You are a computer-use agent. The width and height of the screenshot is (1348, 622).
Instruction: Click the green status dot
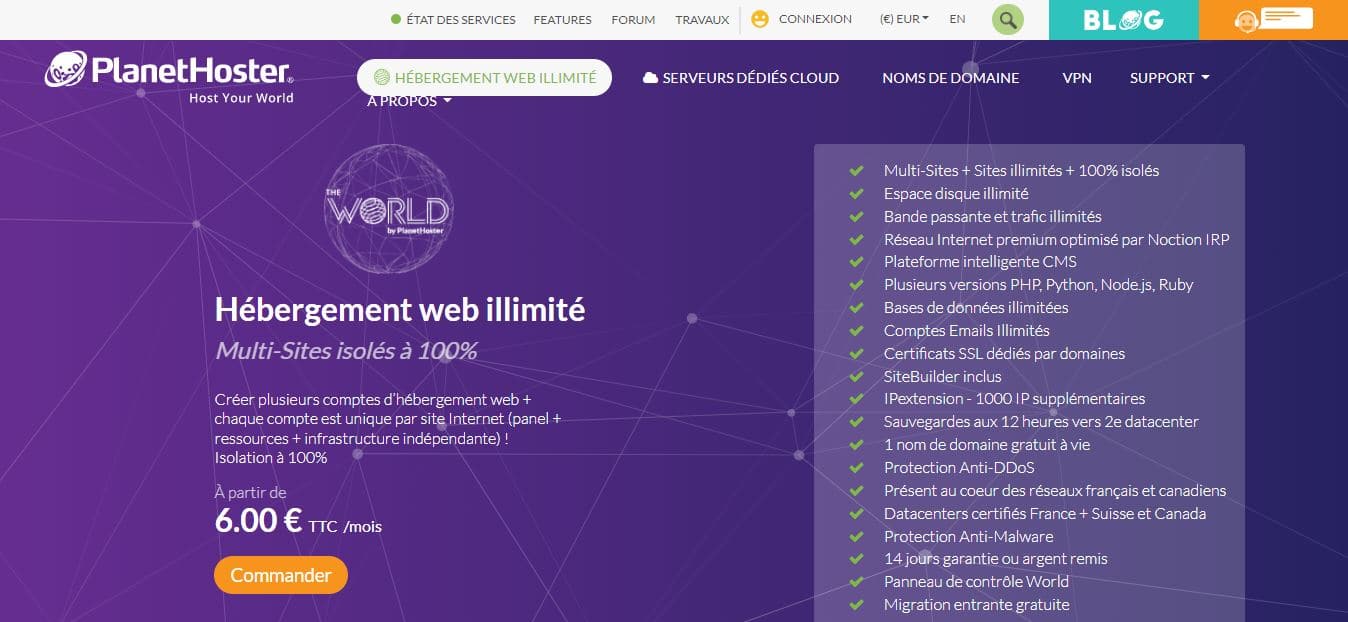coord(396,19)
